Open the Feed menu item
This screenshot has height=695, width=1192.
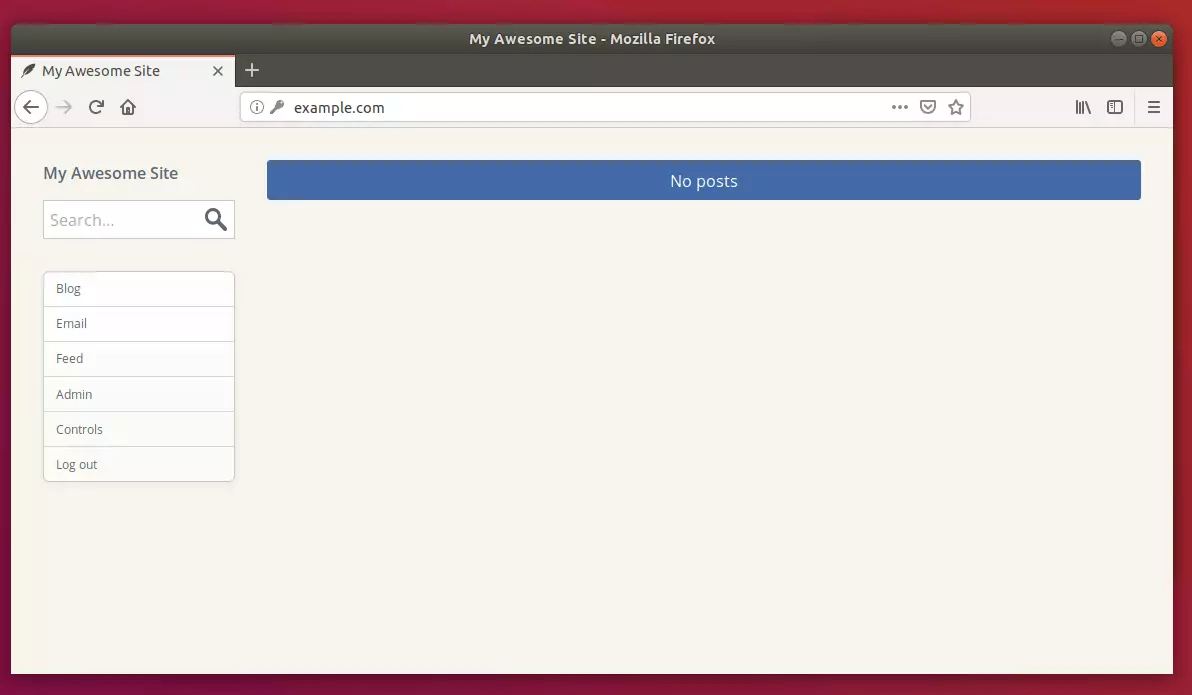coord(139,359)
